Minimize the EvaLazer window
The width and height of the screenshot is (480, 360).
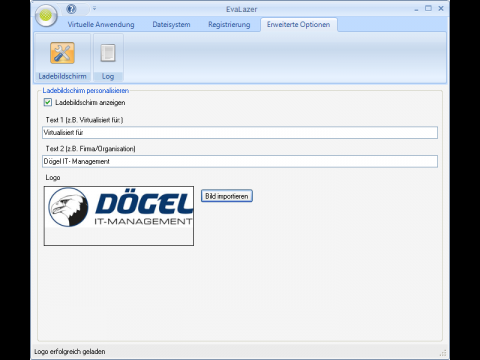click(416, 9)
